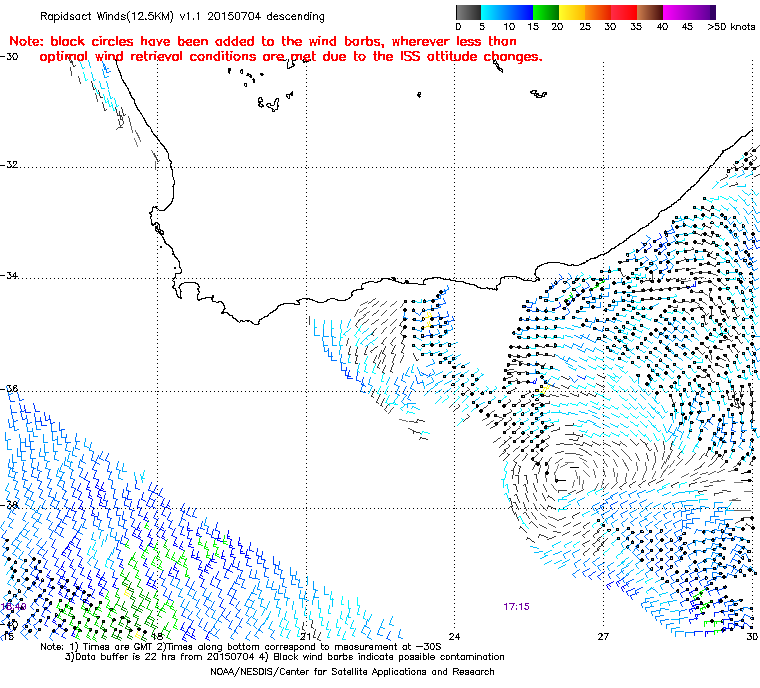
Task: Pick the red 30-35 knots color segment
Action: (624, 12)
